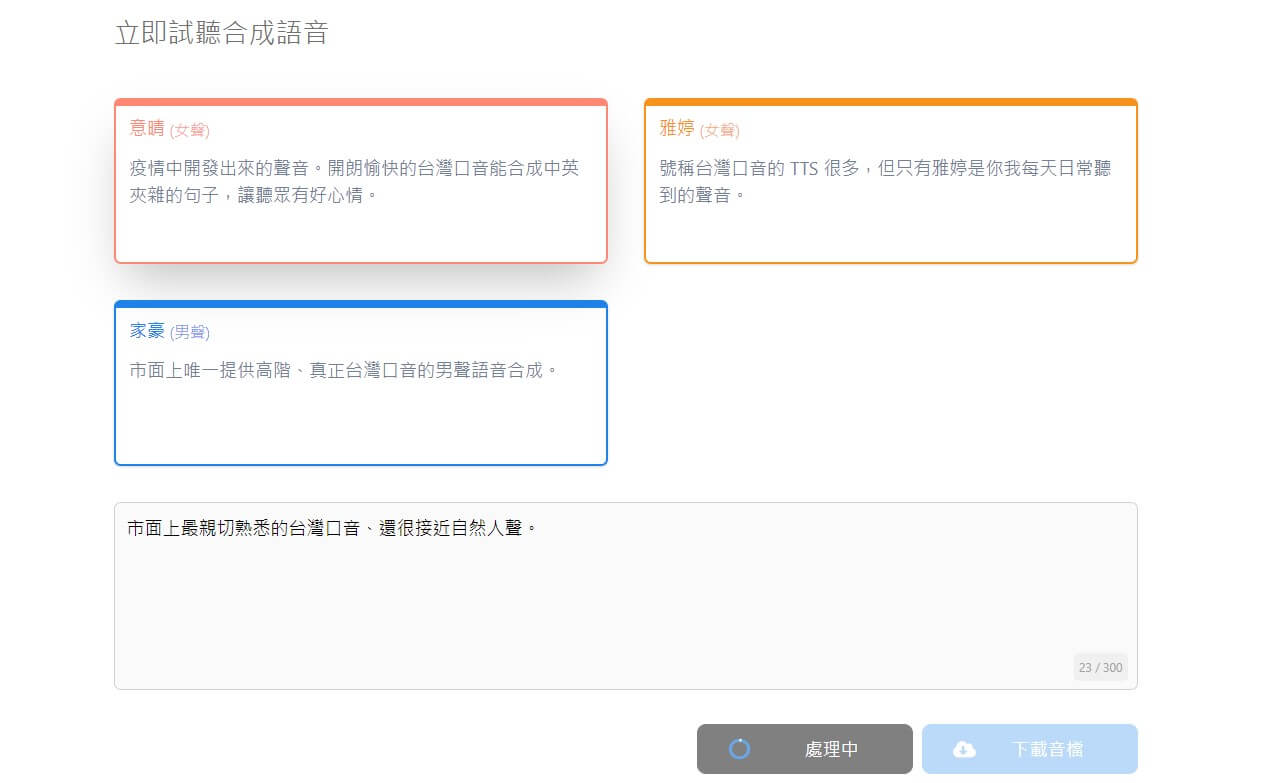Click the (男聲) label beside 家豪
The image size is (1266, 783).
(190, 332)
